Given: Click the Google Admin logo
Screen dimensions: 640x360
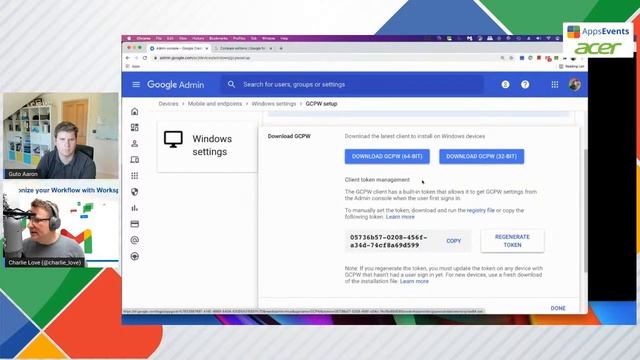Looking at the screenshot, I should click(176, 84).
